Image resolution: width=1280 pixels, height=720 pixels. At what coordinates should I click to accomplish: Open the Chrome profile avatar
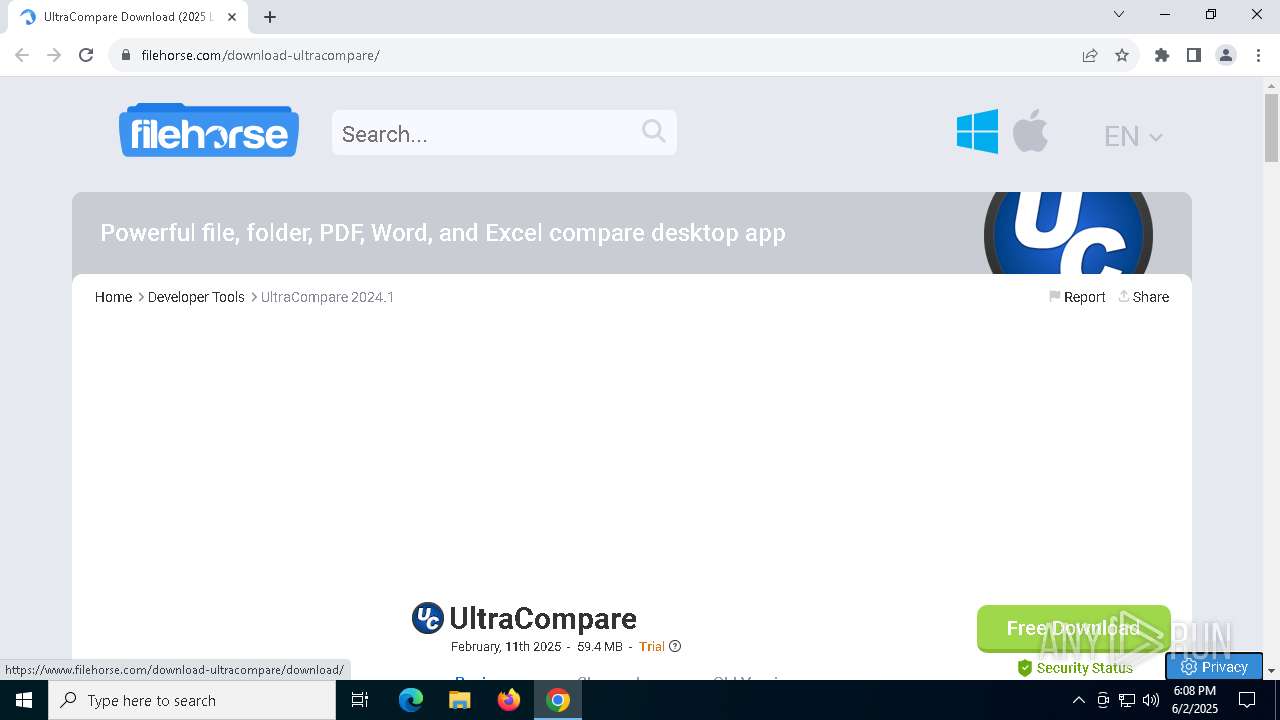[1226, 55]
